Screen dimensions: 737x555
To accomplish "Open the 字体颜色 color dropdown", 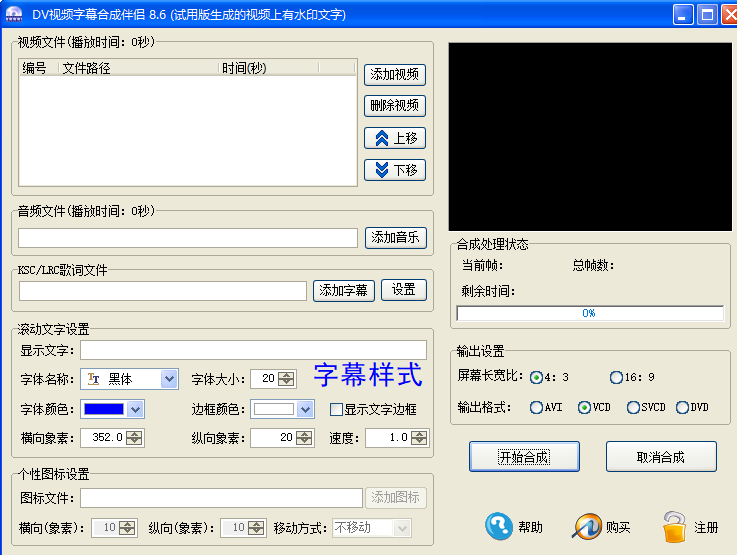I will [136, 409].
